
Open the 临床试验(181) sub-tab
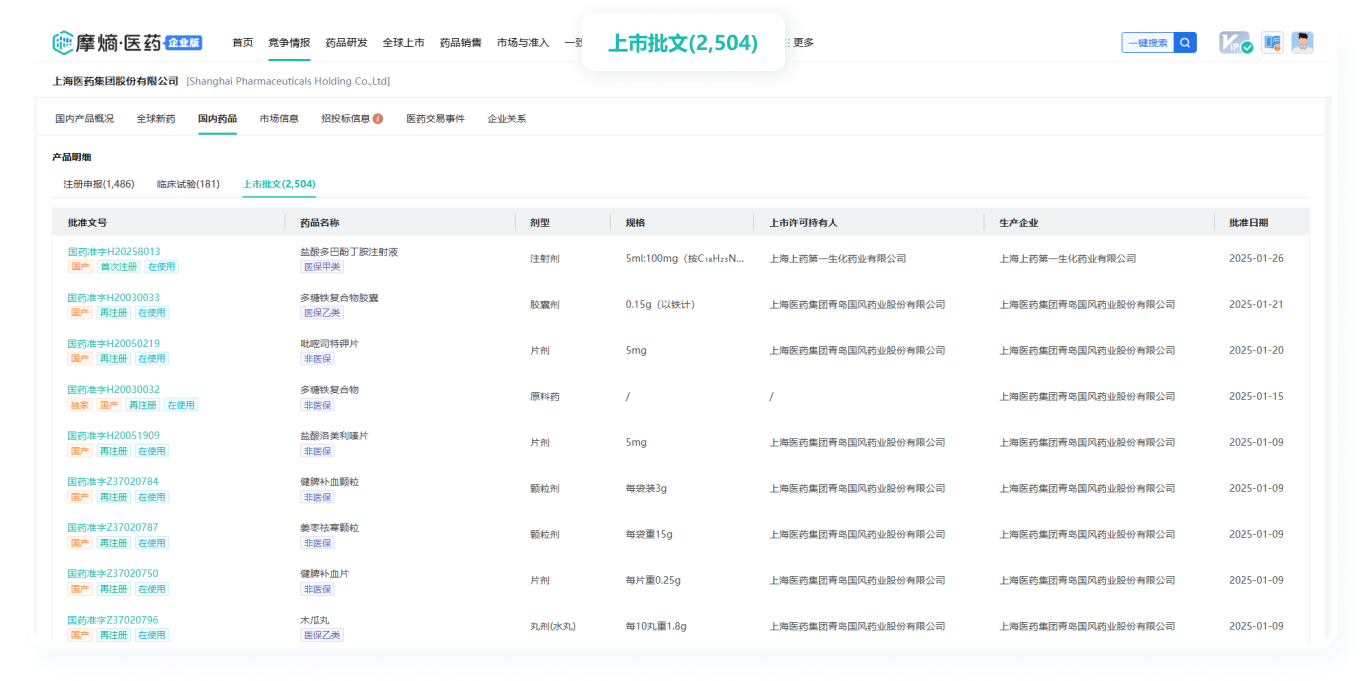pos(188,184)
